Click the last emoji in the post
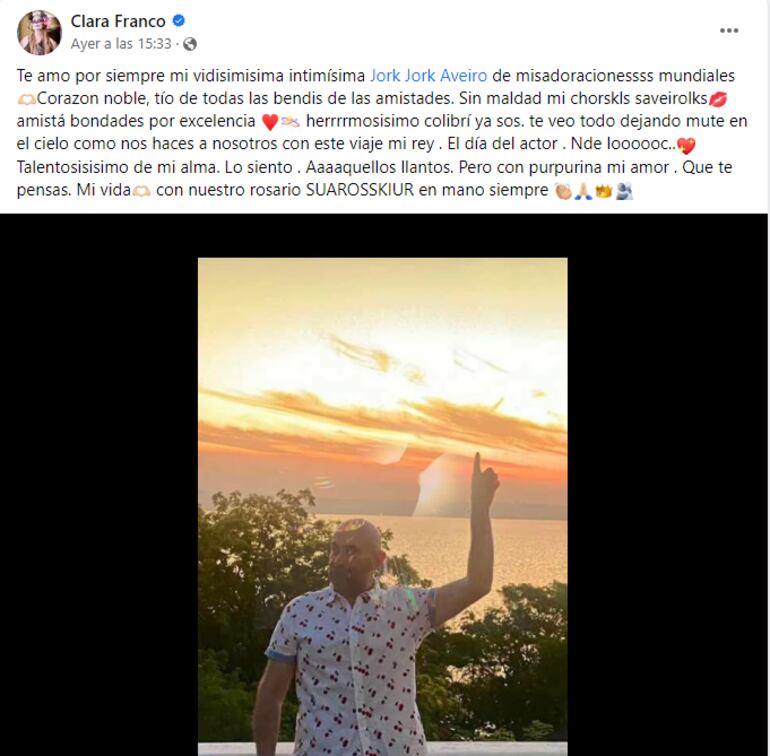770x756 pixels. pyautogui.click(x=624, y=191)
